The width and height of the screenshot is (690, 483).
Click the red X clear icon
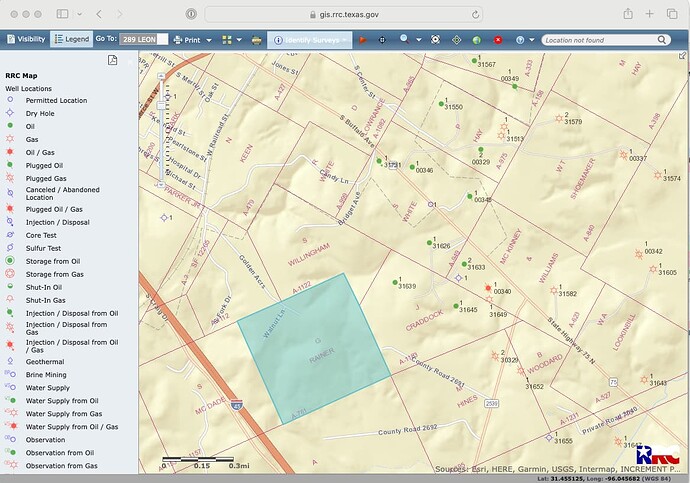[498, 40]
